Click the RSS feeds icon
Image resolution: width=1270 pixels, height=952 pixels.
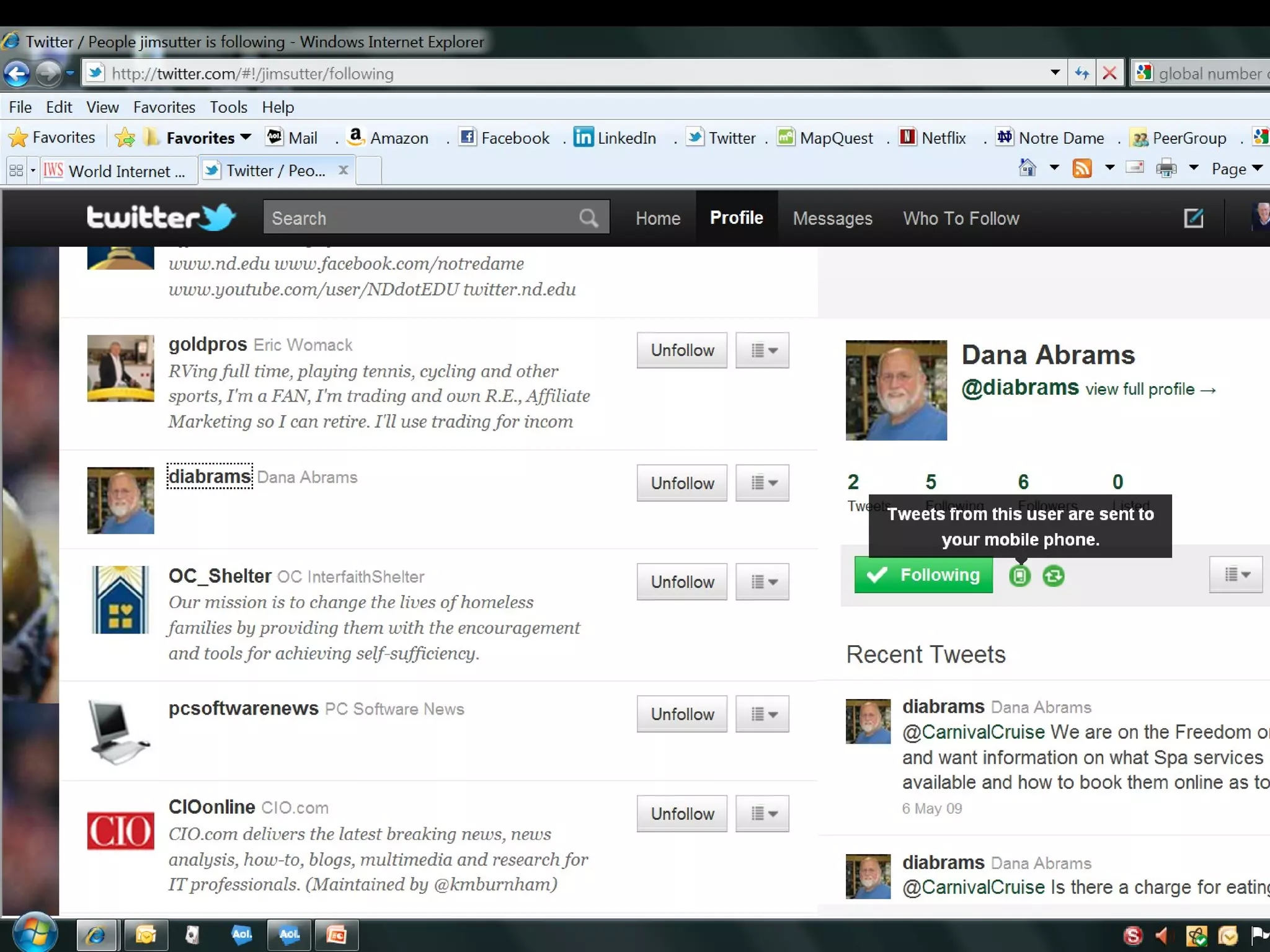click(1082, 169)
